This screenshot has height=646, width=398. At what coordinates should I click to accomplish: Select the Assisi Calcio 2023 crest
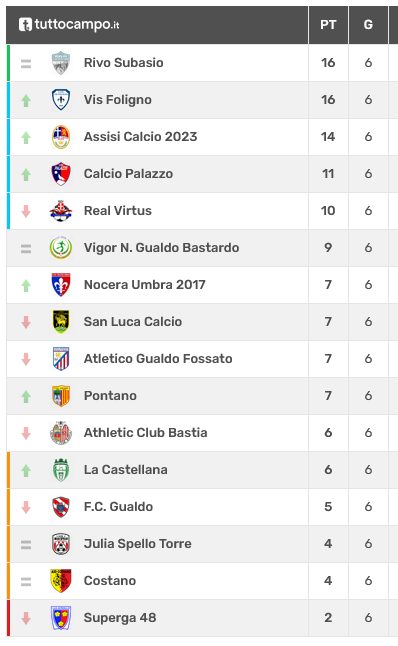pos(61,137)
